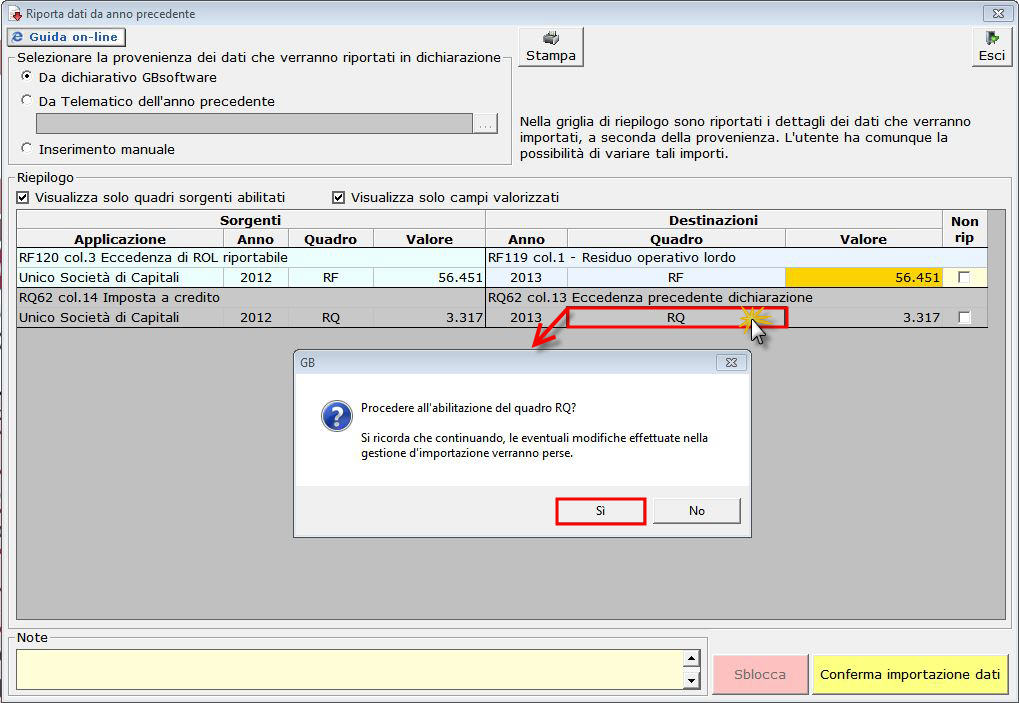Click inside the Note text field
Screen dimensions: 1019x703
(x=348, y=669)
